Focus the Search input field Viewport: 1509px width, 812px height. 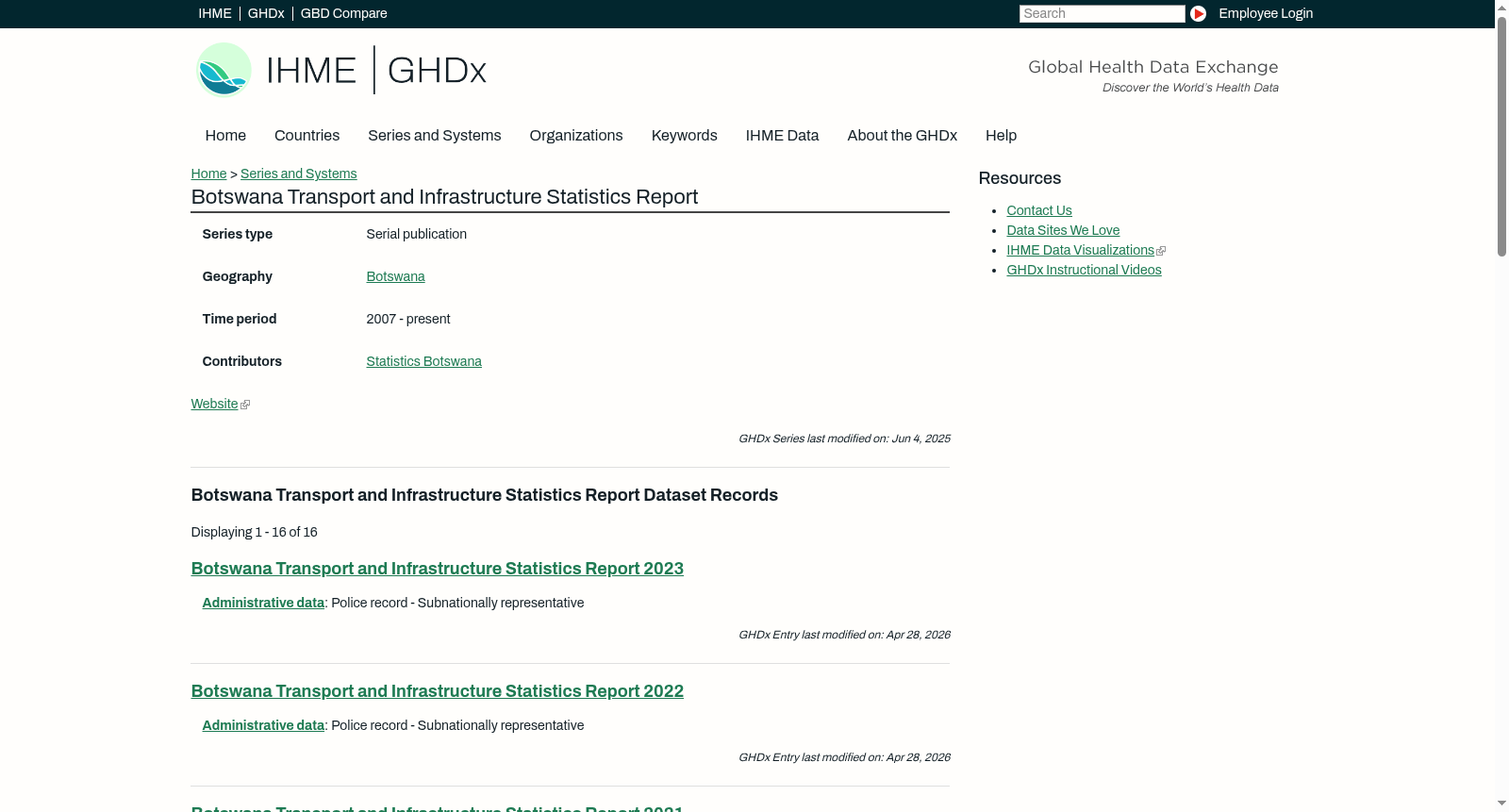point(1102,13)
